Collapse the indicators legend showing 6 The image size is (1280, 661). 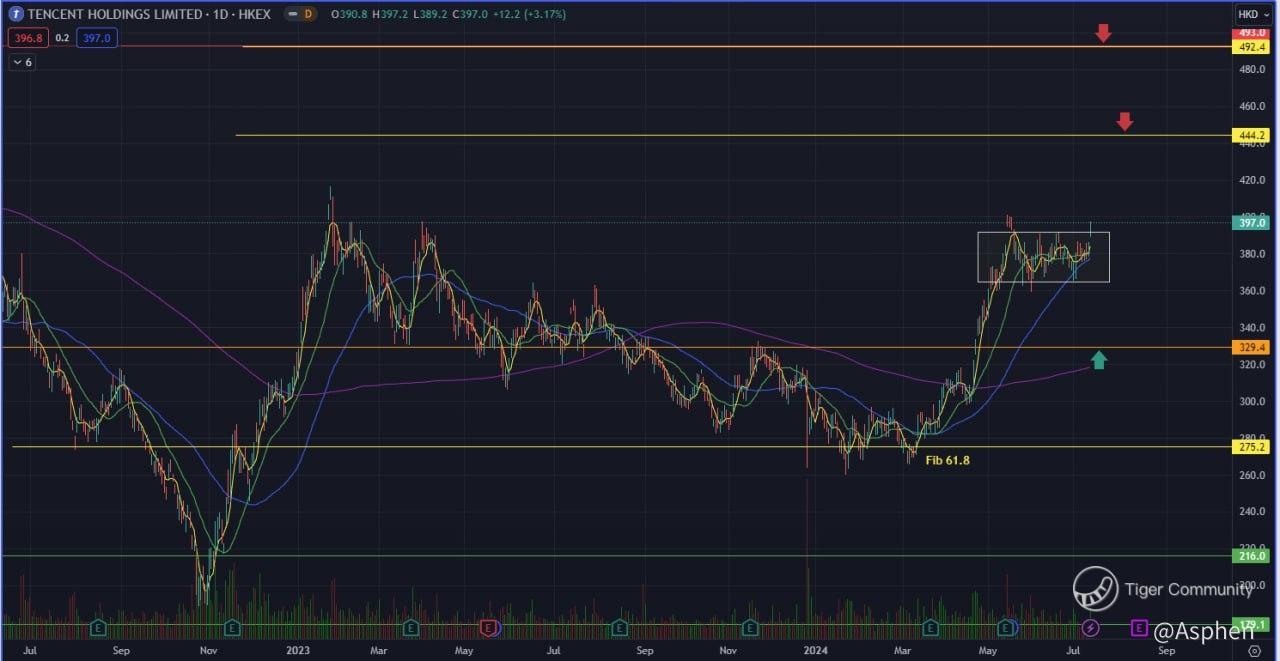[x=22, y=62]
